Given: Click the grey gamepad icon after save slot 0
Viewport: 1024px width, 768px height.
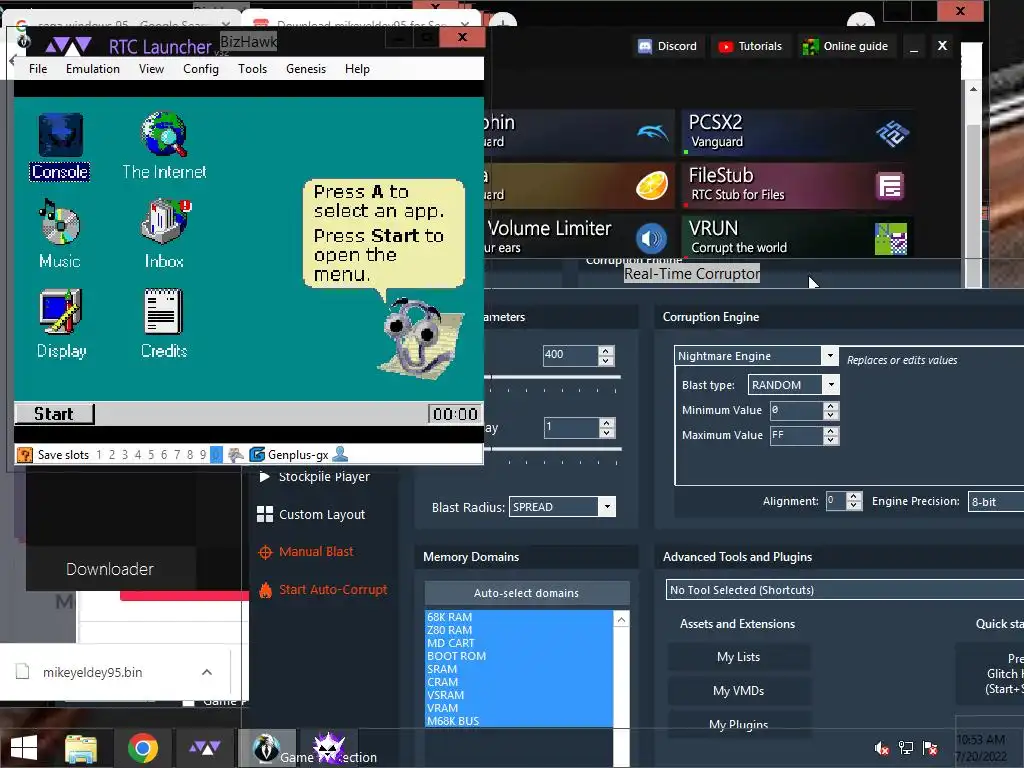Looking at the screenshot, I should (236, 455).
